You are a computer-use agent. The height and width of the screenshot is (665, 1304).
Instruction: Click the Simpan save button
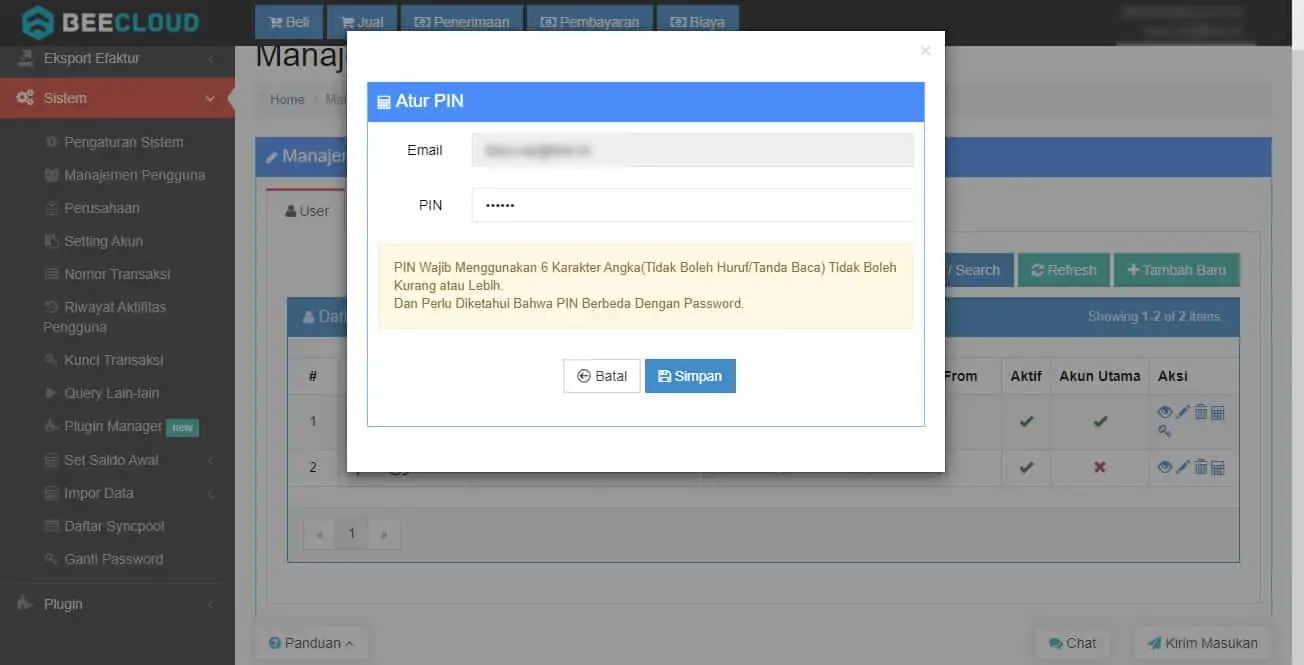(x=690, y=376)
